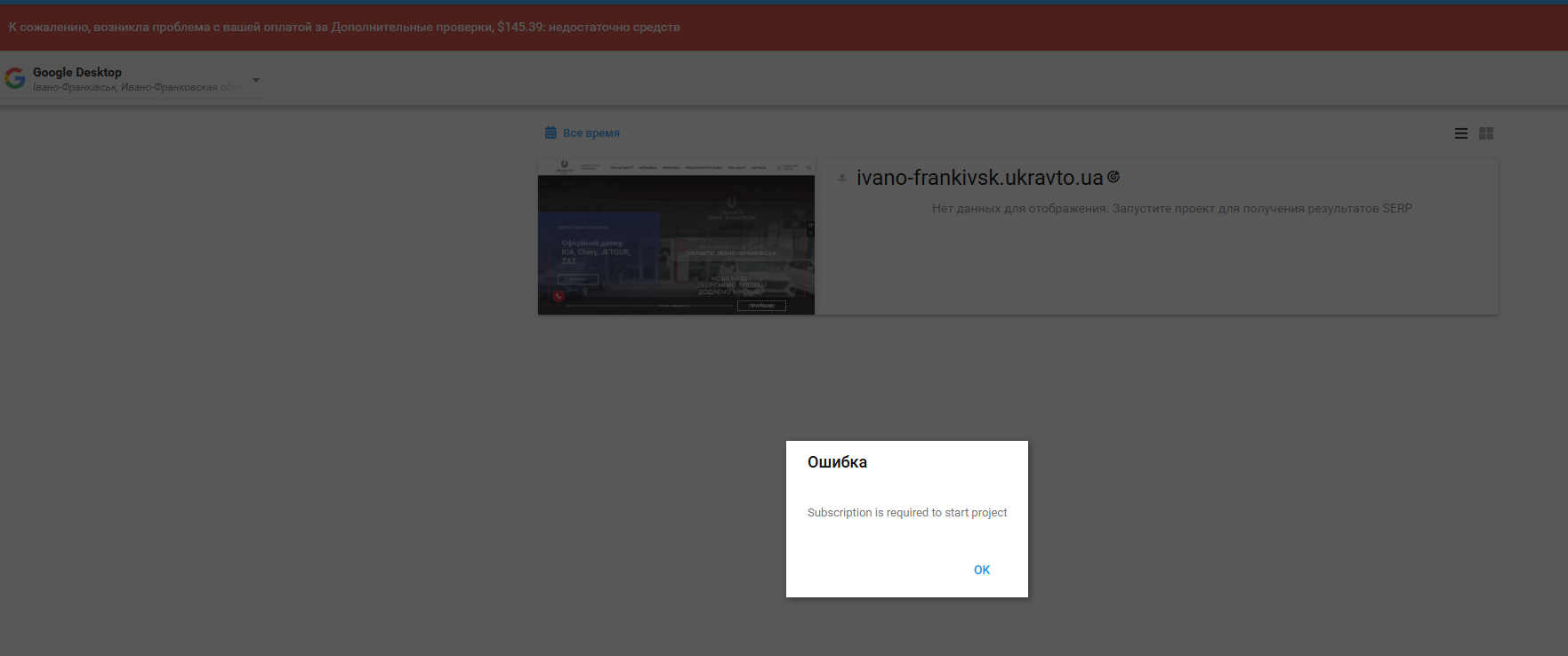Switch to grid view layout
This screenshot has height=656, width=1568.
tap(1486, 133)
